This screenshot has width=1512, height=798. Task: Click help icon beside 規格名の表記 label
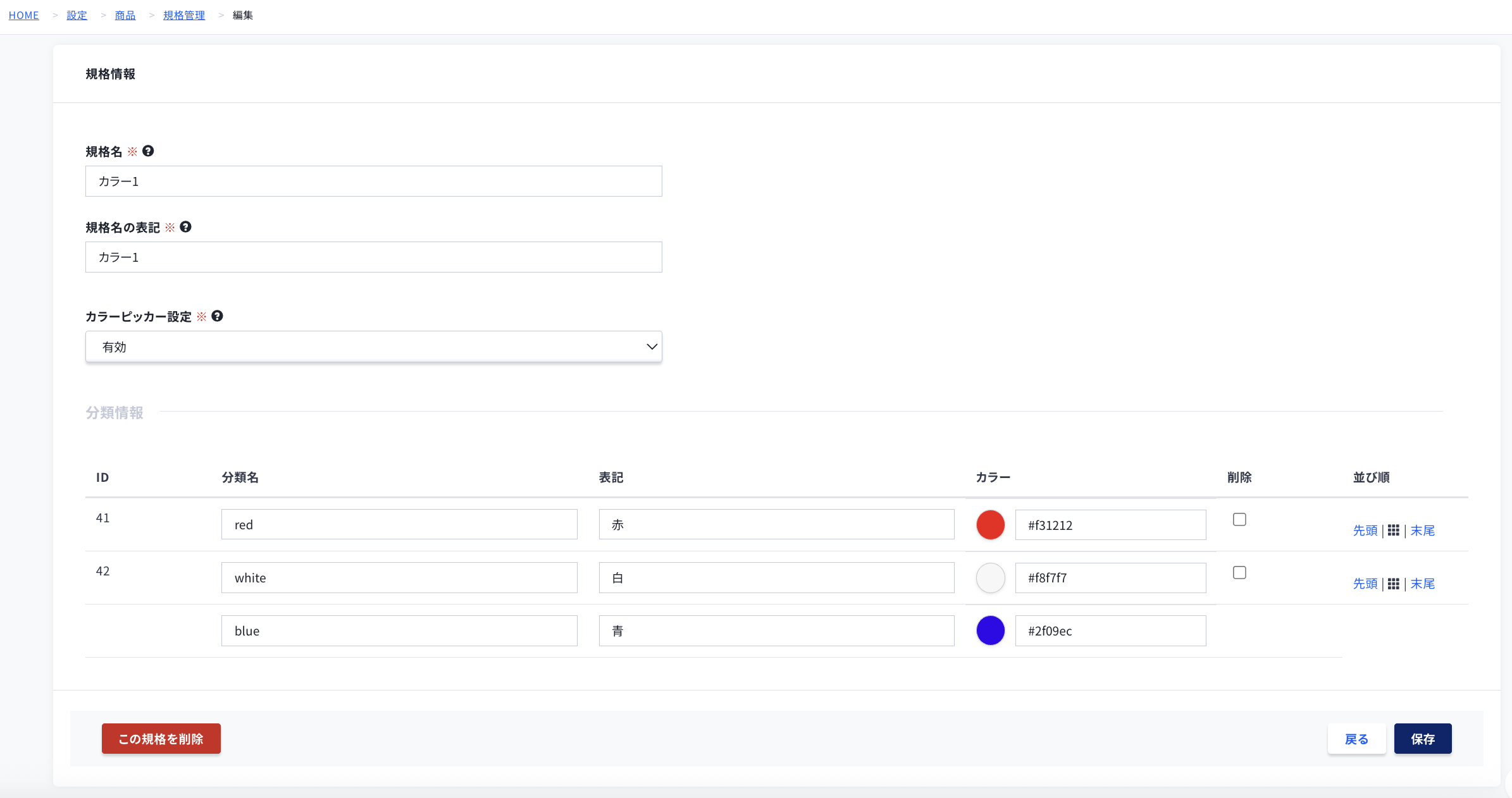185,227
